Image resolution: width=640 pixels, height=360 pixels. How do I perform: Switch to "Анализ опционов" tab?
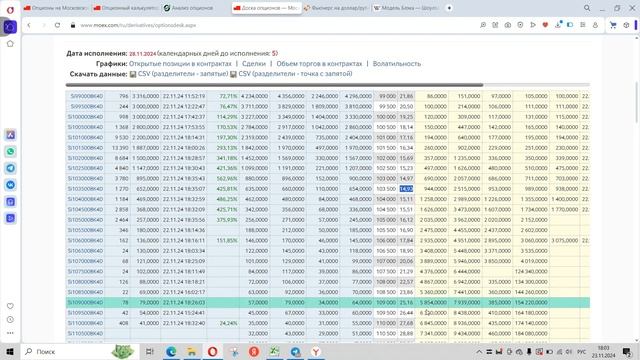click(x=196, y=8)
